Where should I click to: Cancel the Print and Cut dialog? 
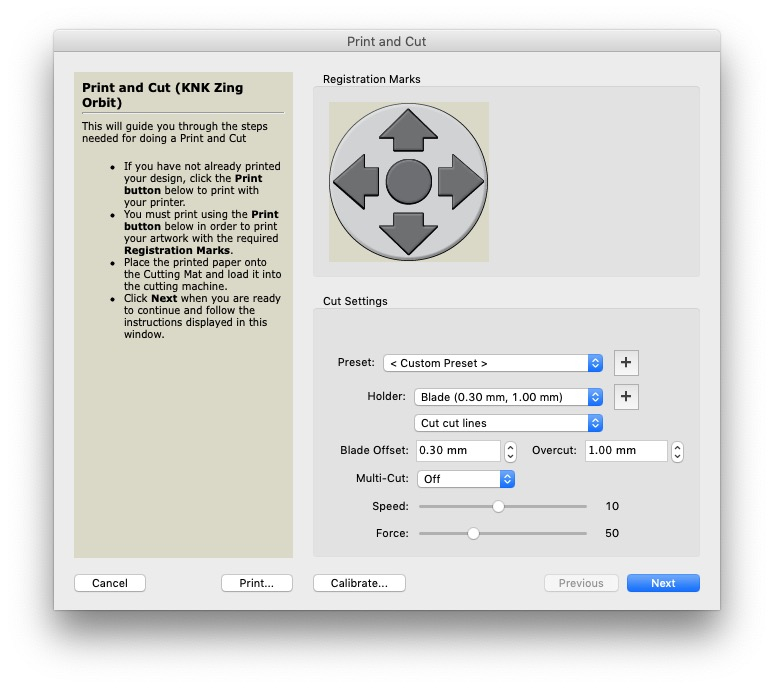110,583
